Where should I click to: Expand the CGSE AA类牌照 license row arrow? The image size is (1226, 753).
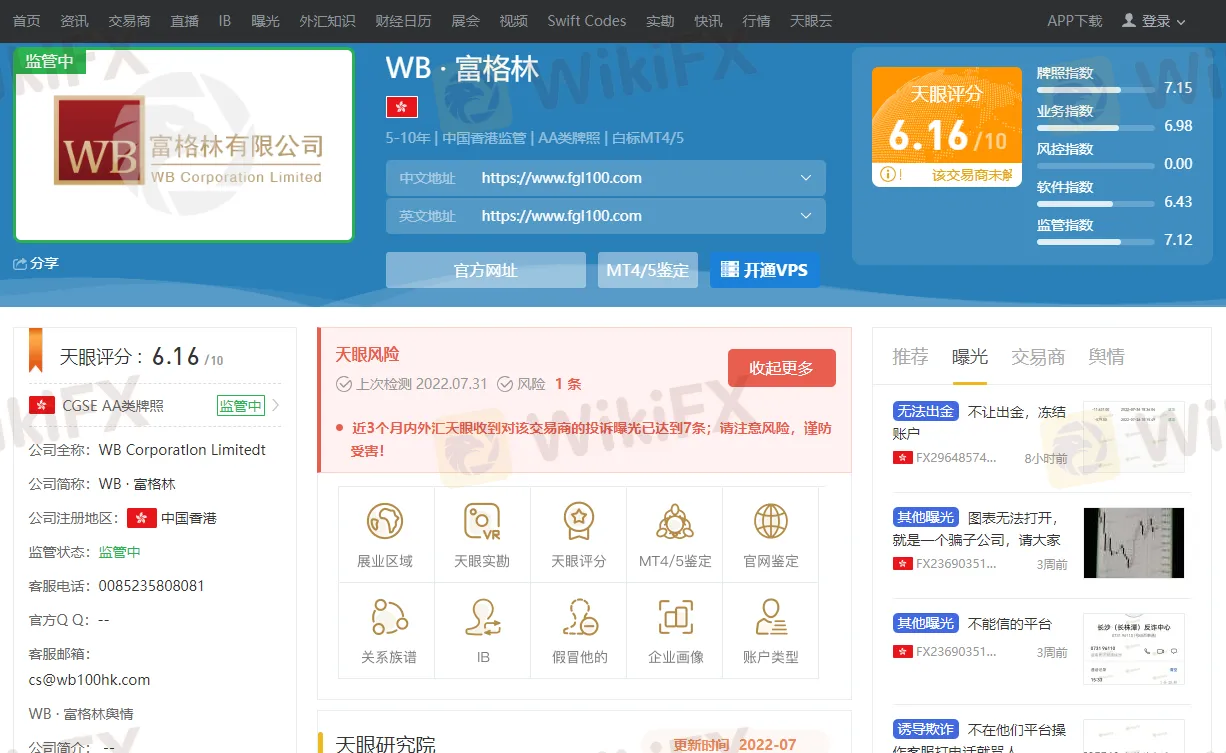[276, 405]
